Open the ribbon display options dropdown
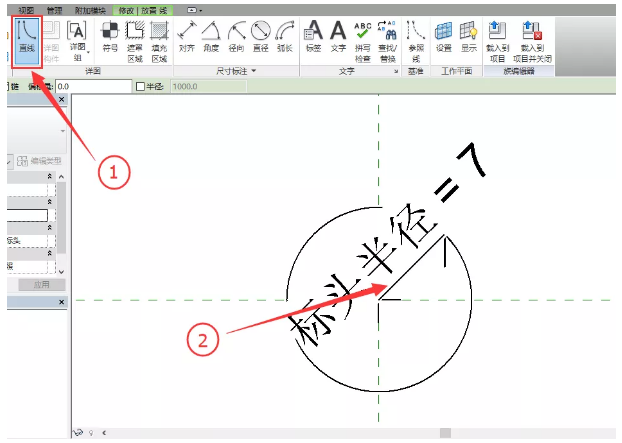The image size is (622, 443). point(194,10)
